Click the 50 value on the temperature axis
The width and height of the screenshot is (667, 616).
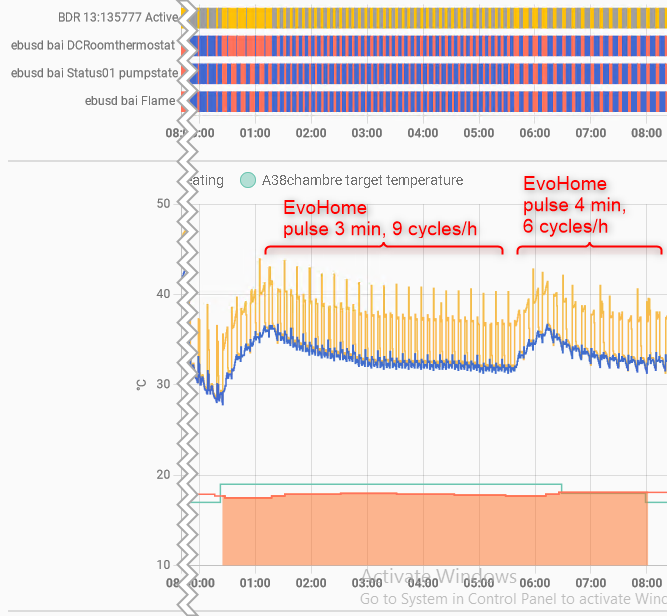[163, 203]
